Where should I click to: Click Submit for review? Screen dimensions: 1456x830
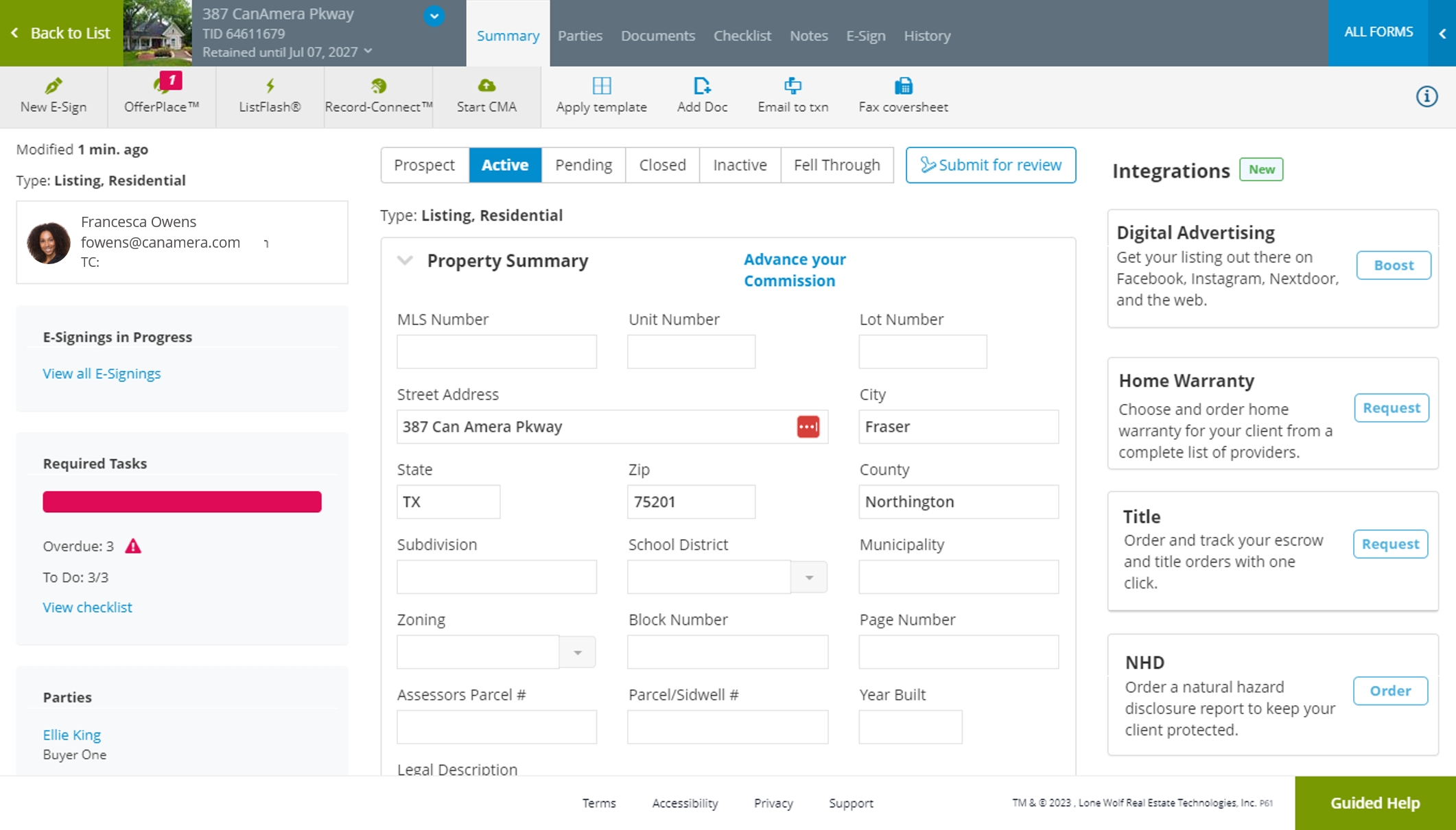click(x=991, y=165)
